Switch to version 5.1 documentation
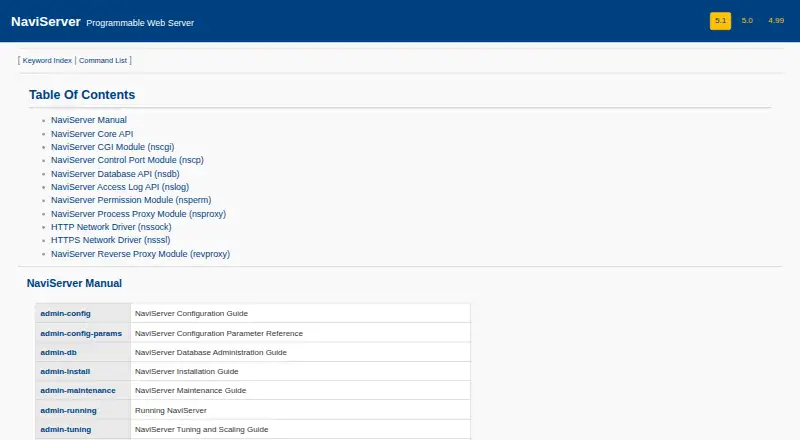Viewport: 800px width, 440px height. (720, 21)
